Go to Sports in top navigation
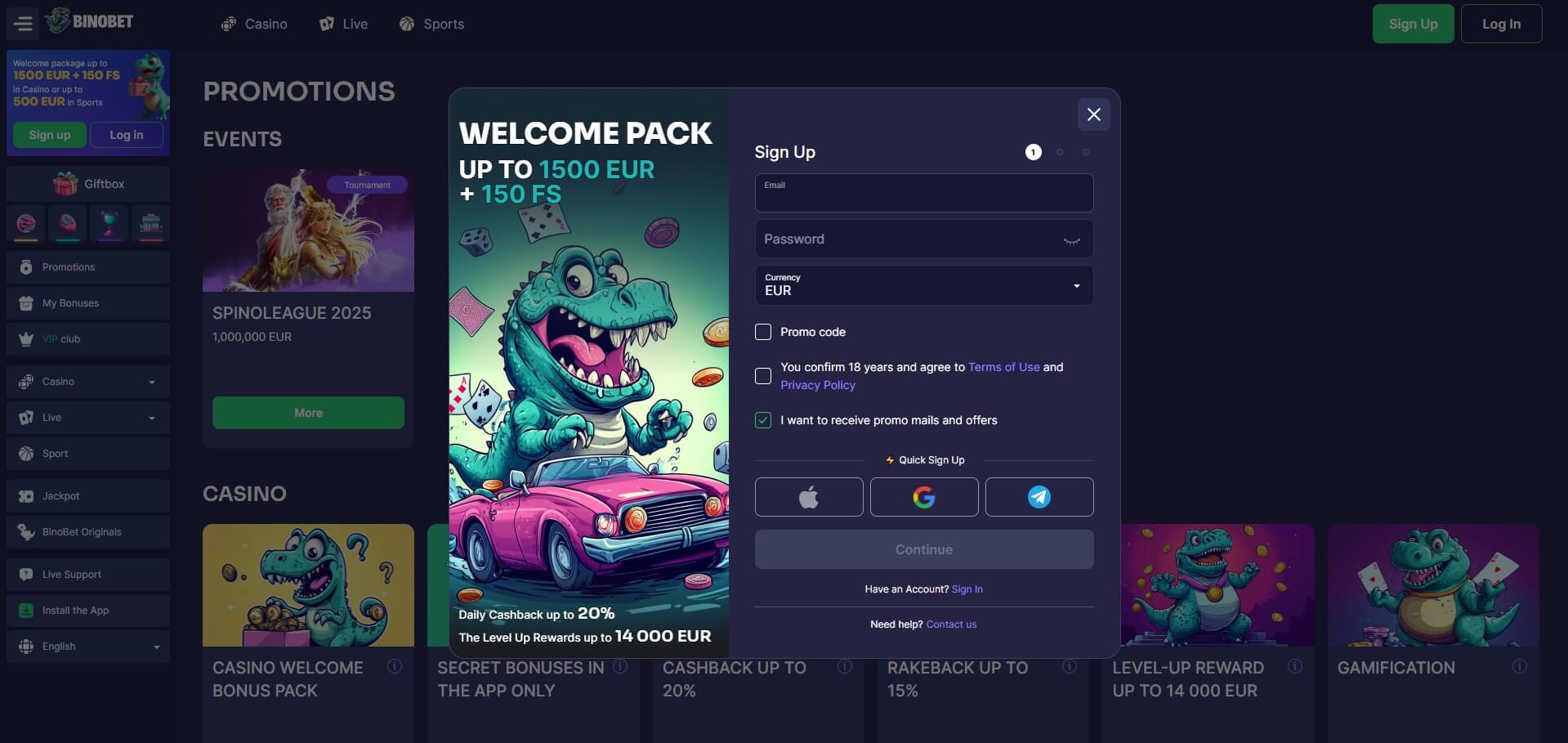 coord(431,24)
